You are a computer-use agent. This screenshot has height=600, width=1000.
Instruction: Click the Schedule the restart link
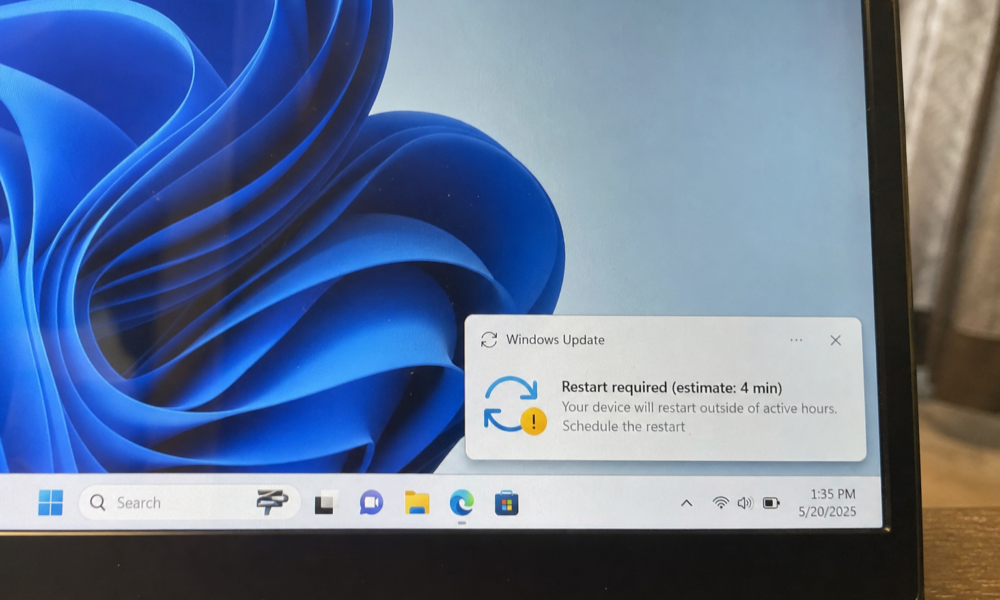pyautogui.click(x=623, y=427)
